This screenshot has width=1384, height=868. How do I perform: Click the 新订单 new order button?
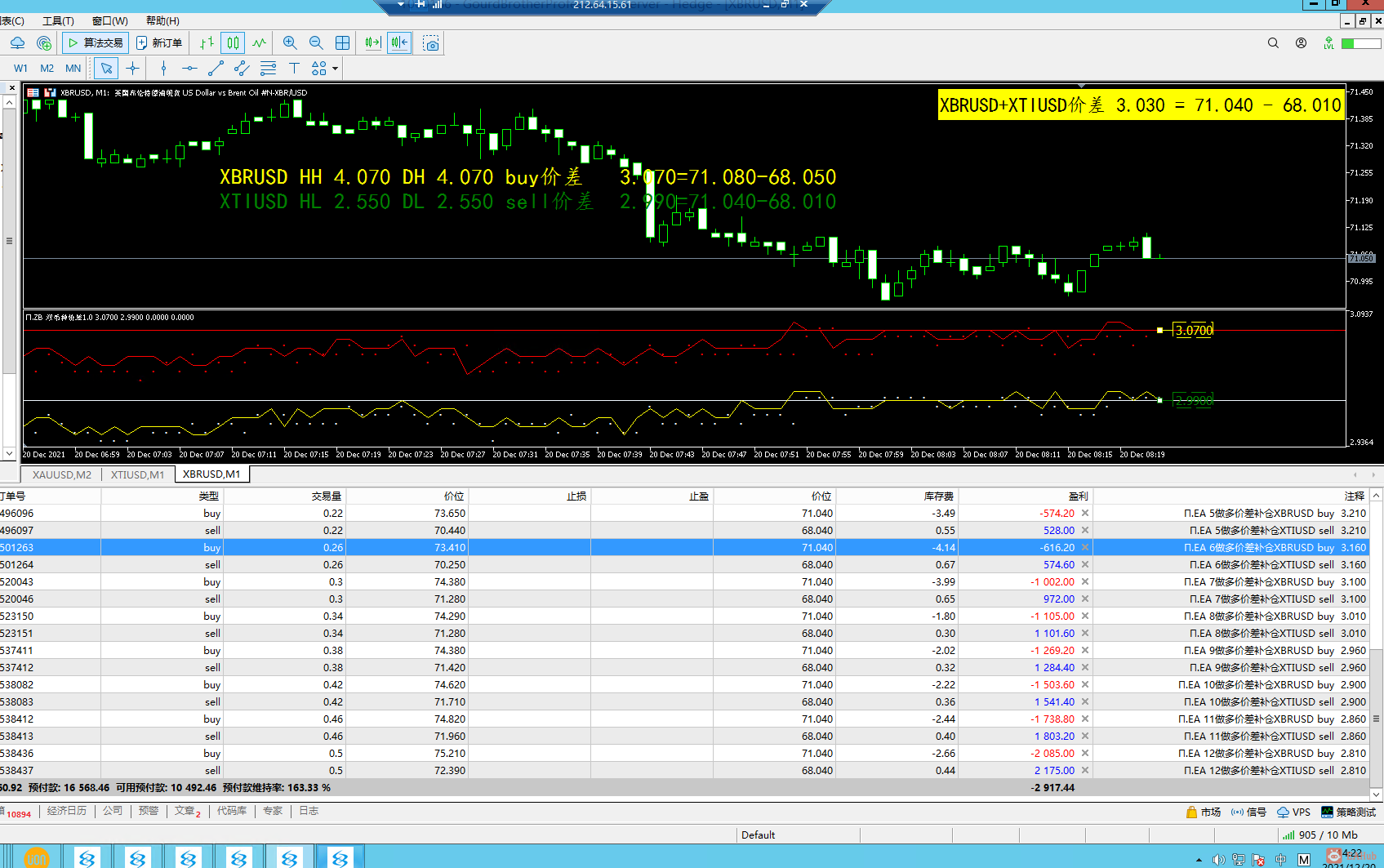point(159,43)
